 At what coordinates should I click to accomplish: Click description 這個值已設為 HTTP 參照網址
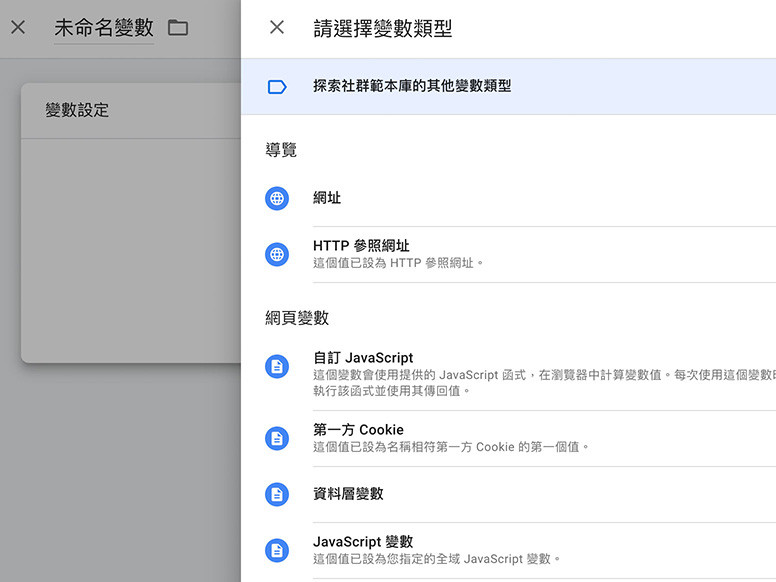[398, 263]
